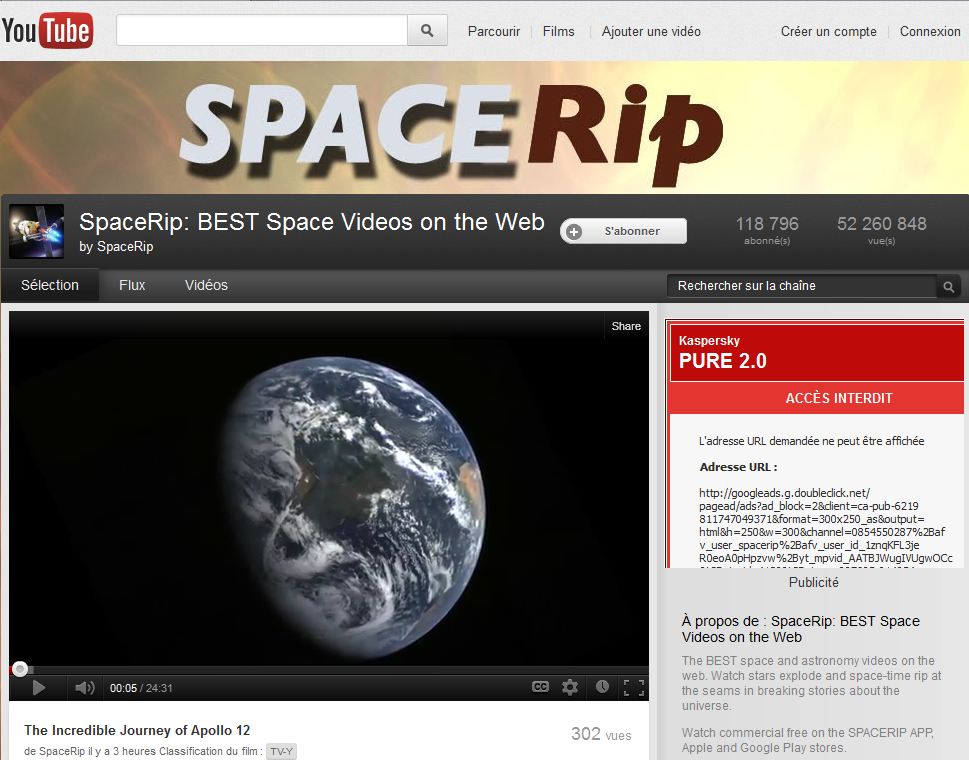
Task: Click the '00:05 / 24:31' time display
Action: 142,688
